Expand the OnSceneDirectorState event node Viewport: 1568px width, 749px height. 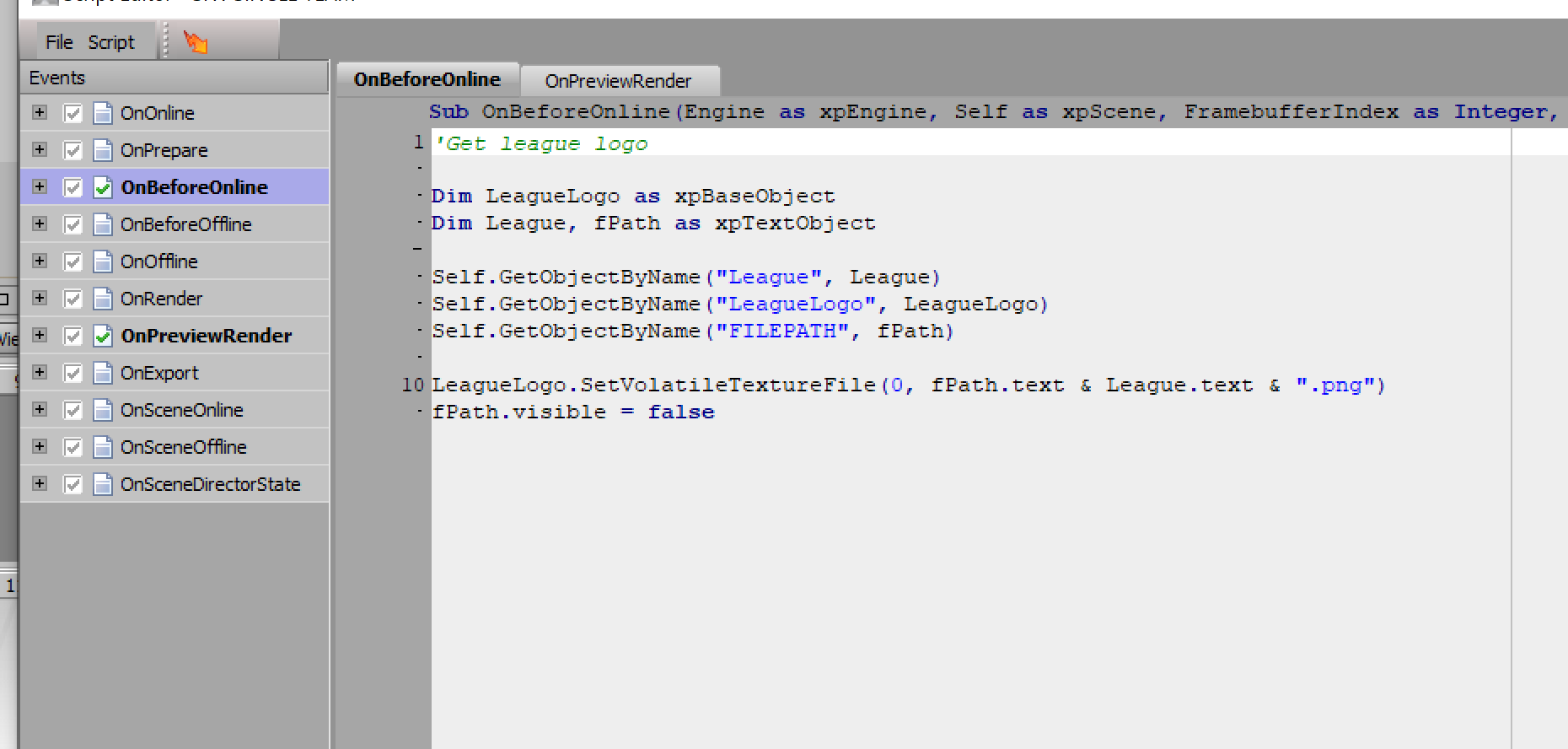pyautogui.click(x=40, y=483)
